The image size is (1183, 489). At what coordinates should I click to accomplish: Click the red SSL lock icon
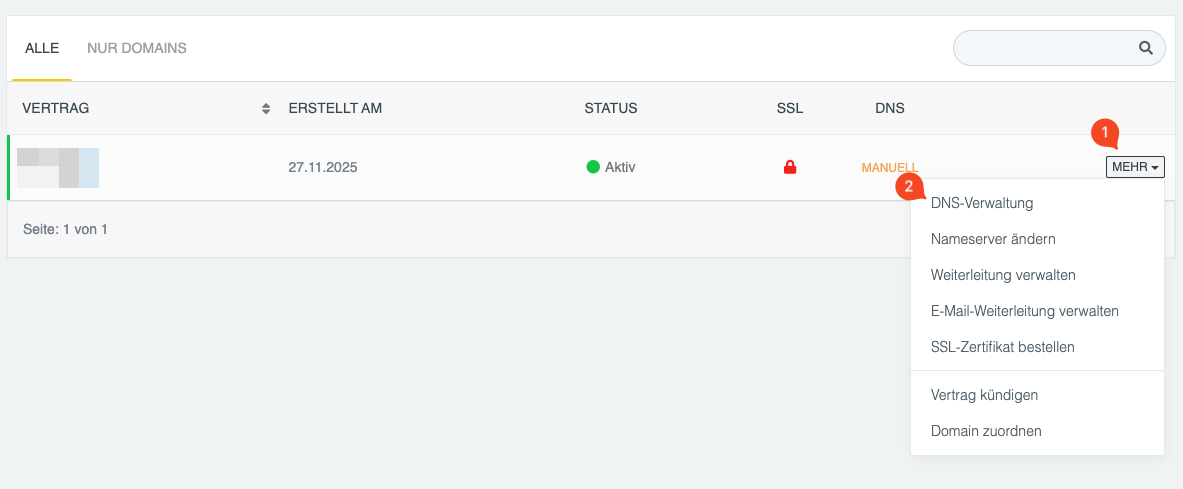coord(790,168)
